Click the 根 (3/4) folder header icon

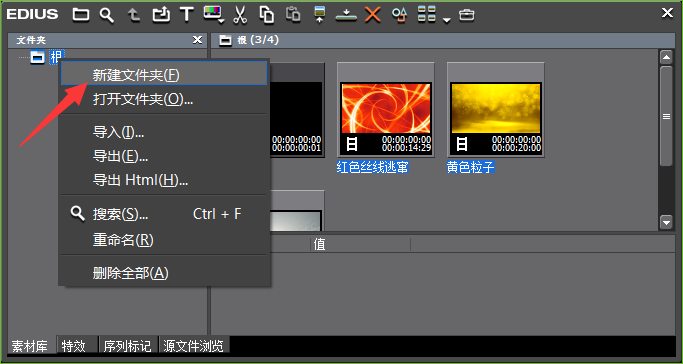[x=225, y=40]
